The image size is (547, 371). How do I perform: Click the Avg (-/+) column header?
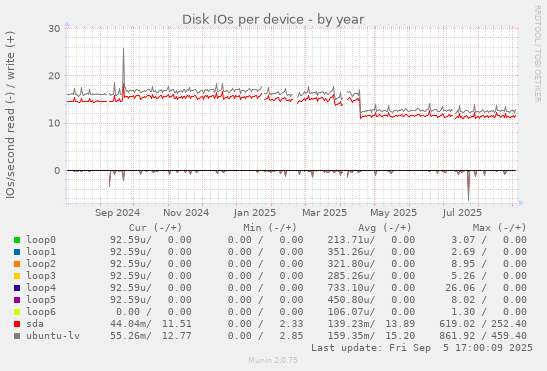385,228
